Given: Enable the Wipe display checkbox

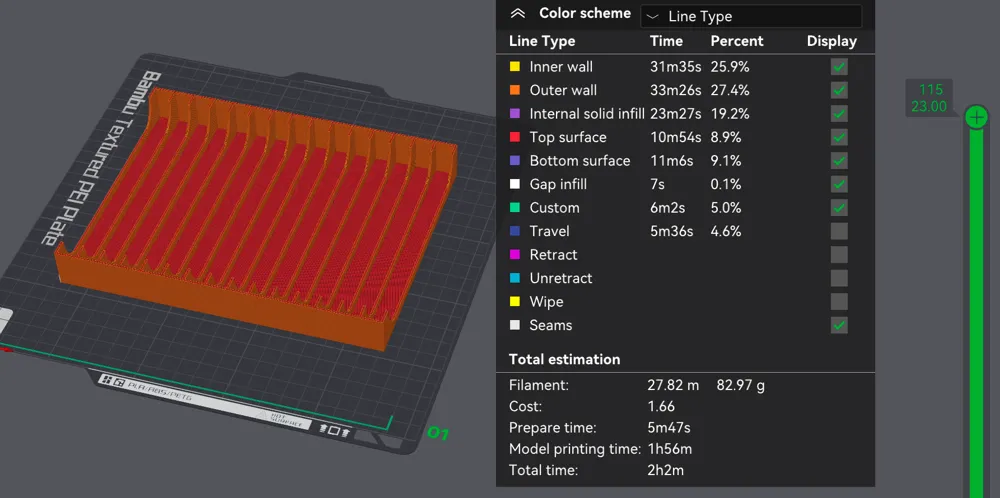Looking at the screenshot, I should point(839,302).
